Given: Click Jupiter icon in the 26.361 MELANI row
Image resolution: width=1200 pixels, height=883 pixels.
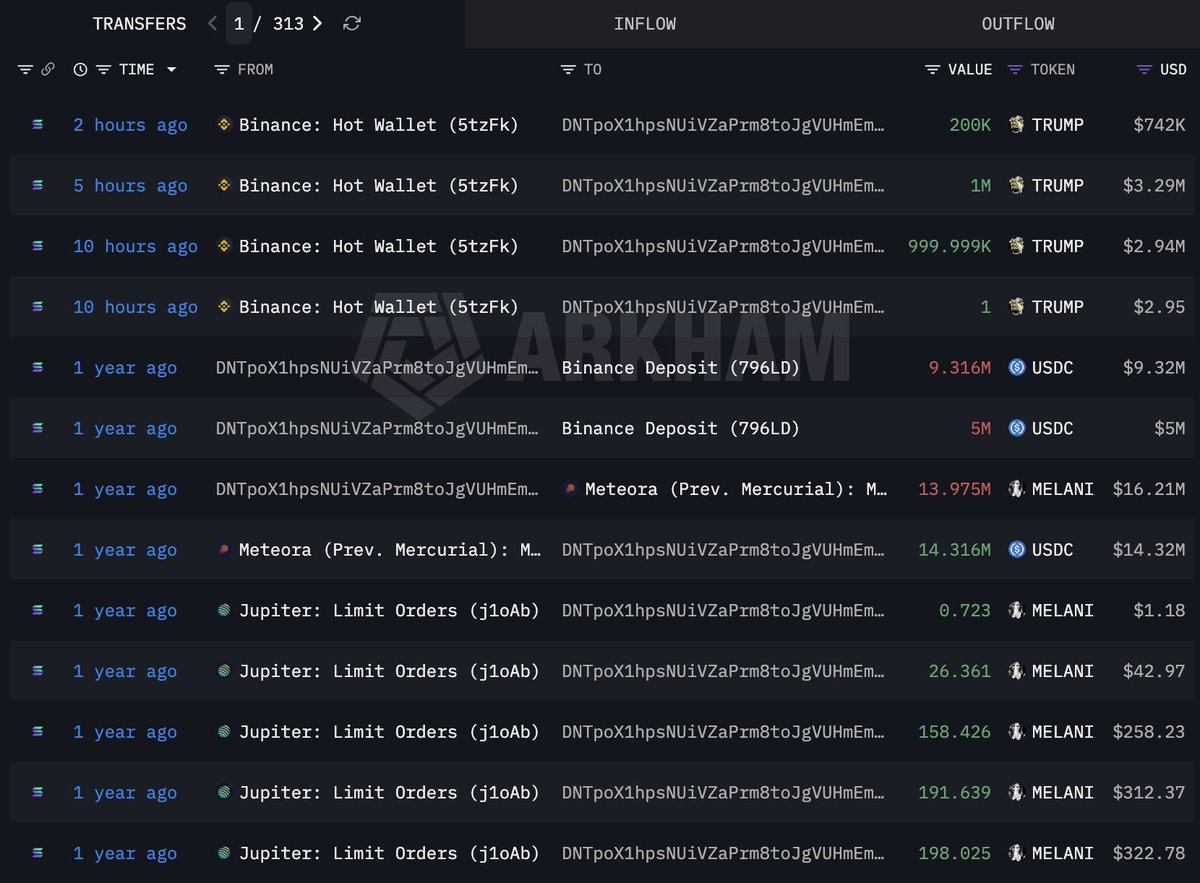Looking at the screenshot, I should tap(225, 671).
